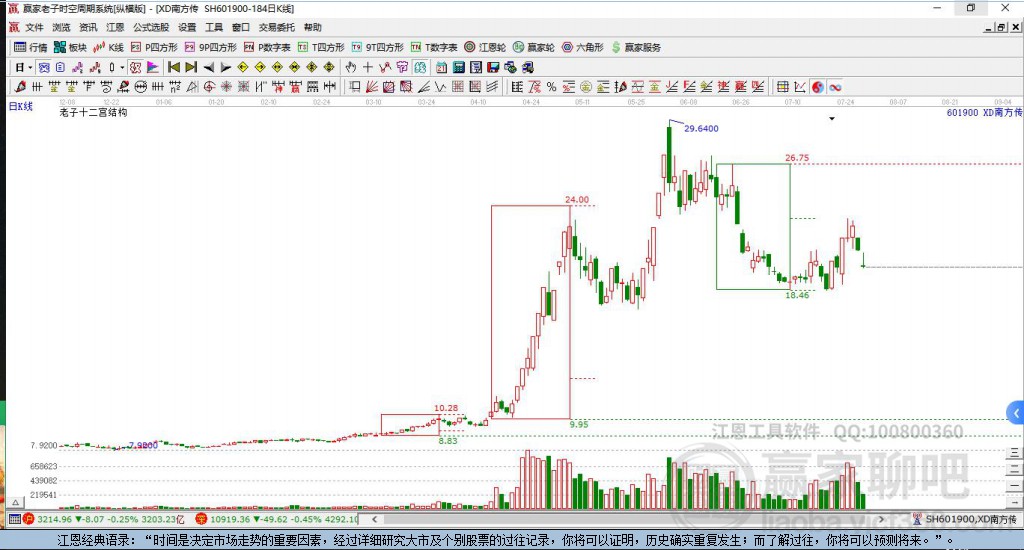1024x550 pixels.
Task: Open the T四方形 tool
Action: click(321, 47)
